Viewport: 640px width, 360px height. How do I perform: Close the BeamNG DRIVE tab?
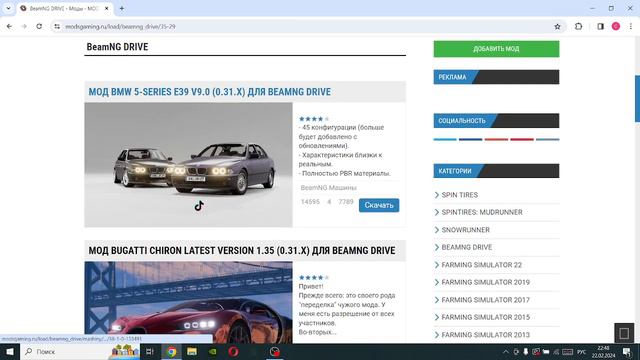[x=107, y=8]
